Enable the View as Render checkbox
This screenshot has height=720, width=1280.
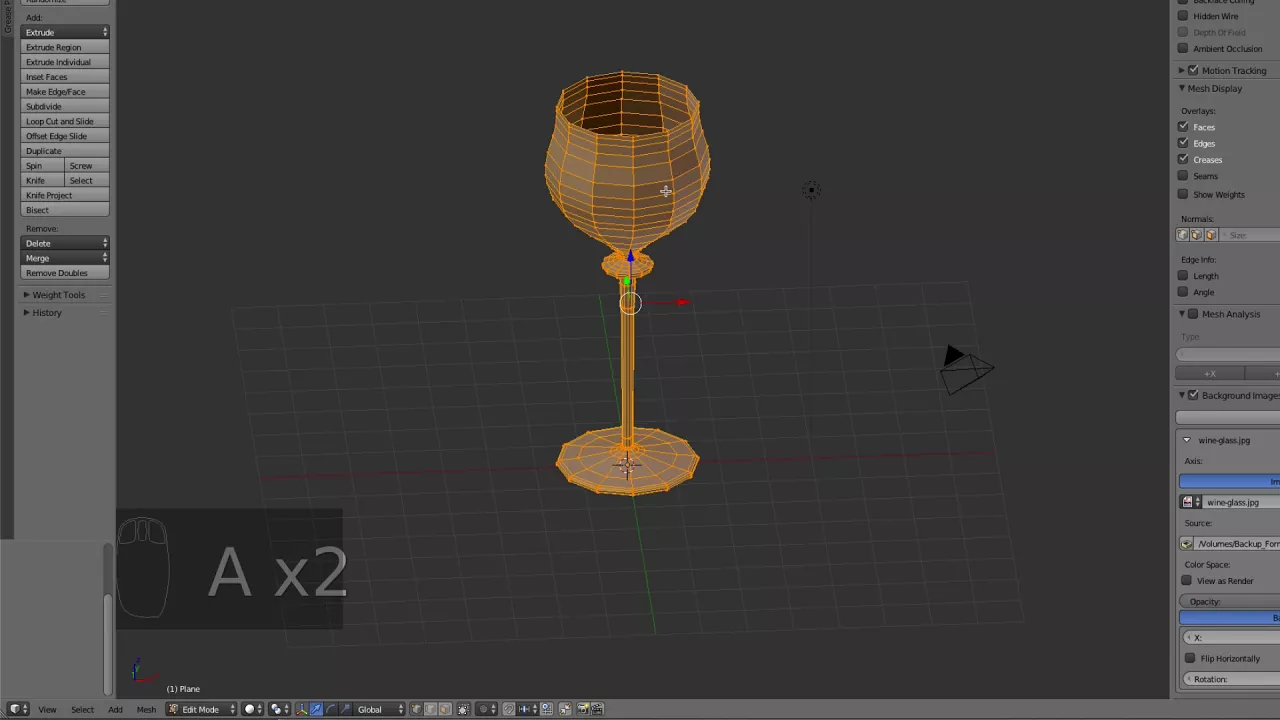tap(1187, 581)
